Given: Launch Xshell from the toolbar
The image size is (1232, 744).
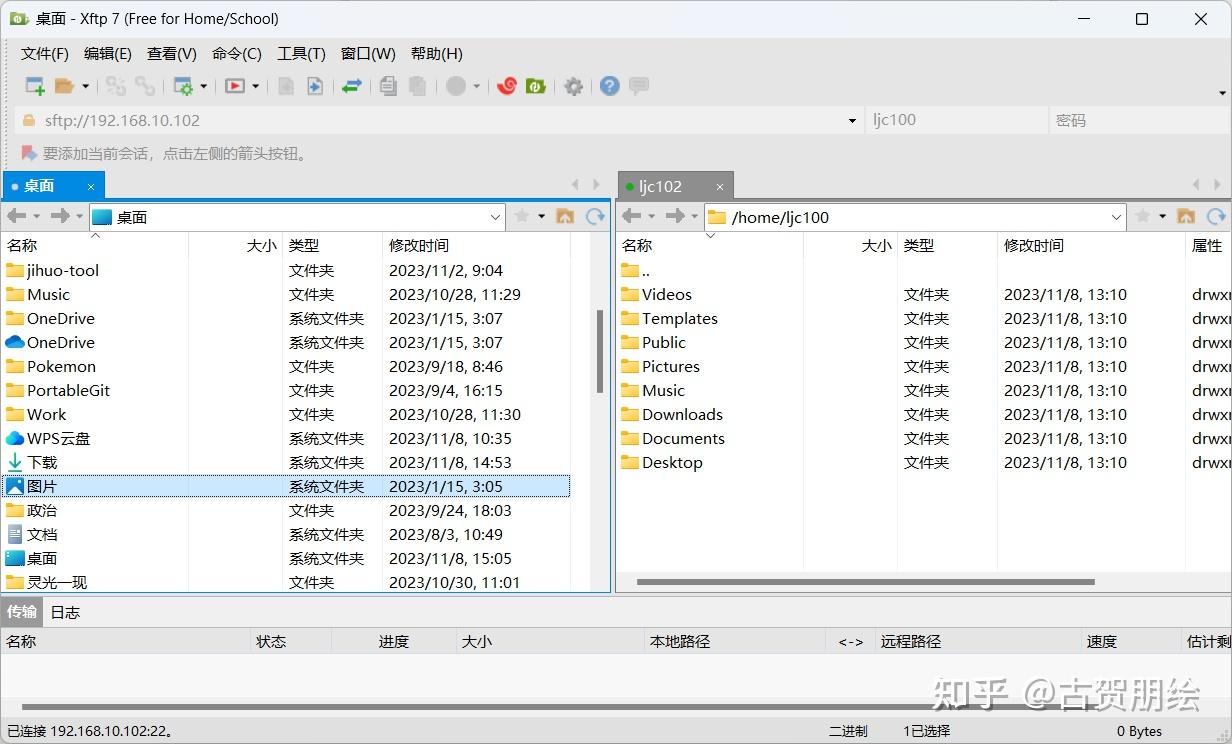Looking at the screenshot, I should click(506, 86).
